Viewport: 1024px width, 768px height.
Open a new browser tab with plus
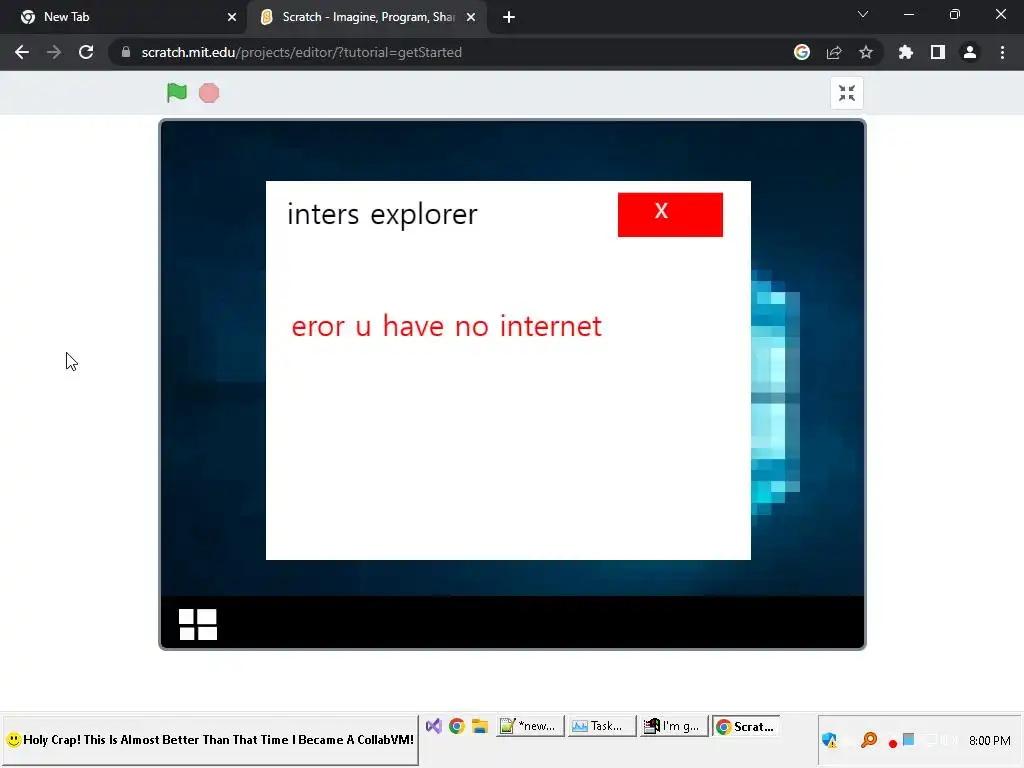point(509,17)
